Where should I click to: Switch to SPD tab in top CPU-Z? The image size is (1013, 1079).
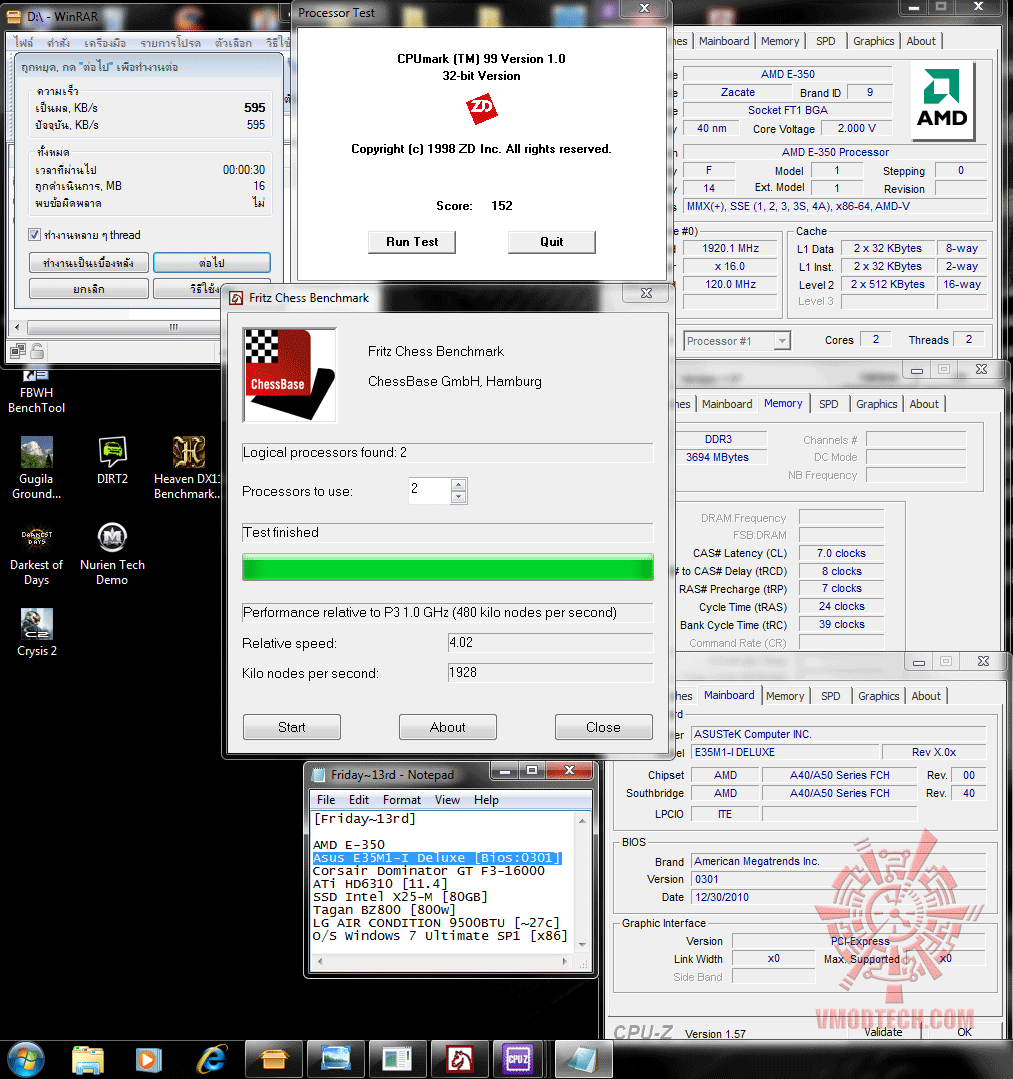pyautogui.click(x=825, y=41)
